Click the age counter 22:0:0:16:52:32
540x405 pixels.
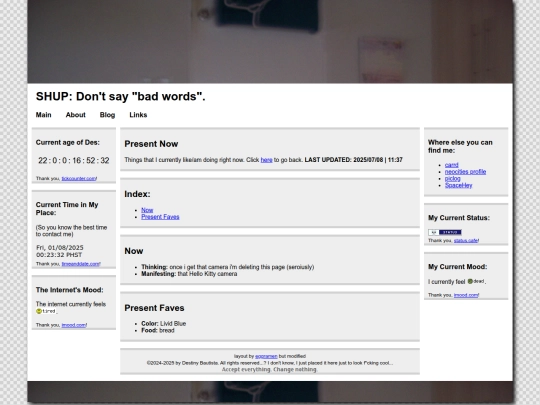coord(74,160)
